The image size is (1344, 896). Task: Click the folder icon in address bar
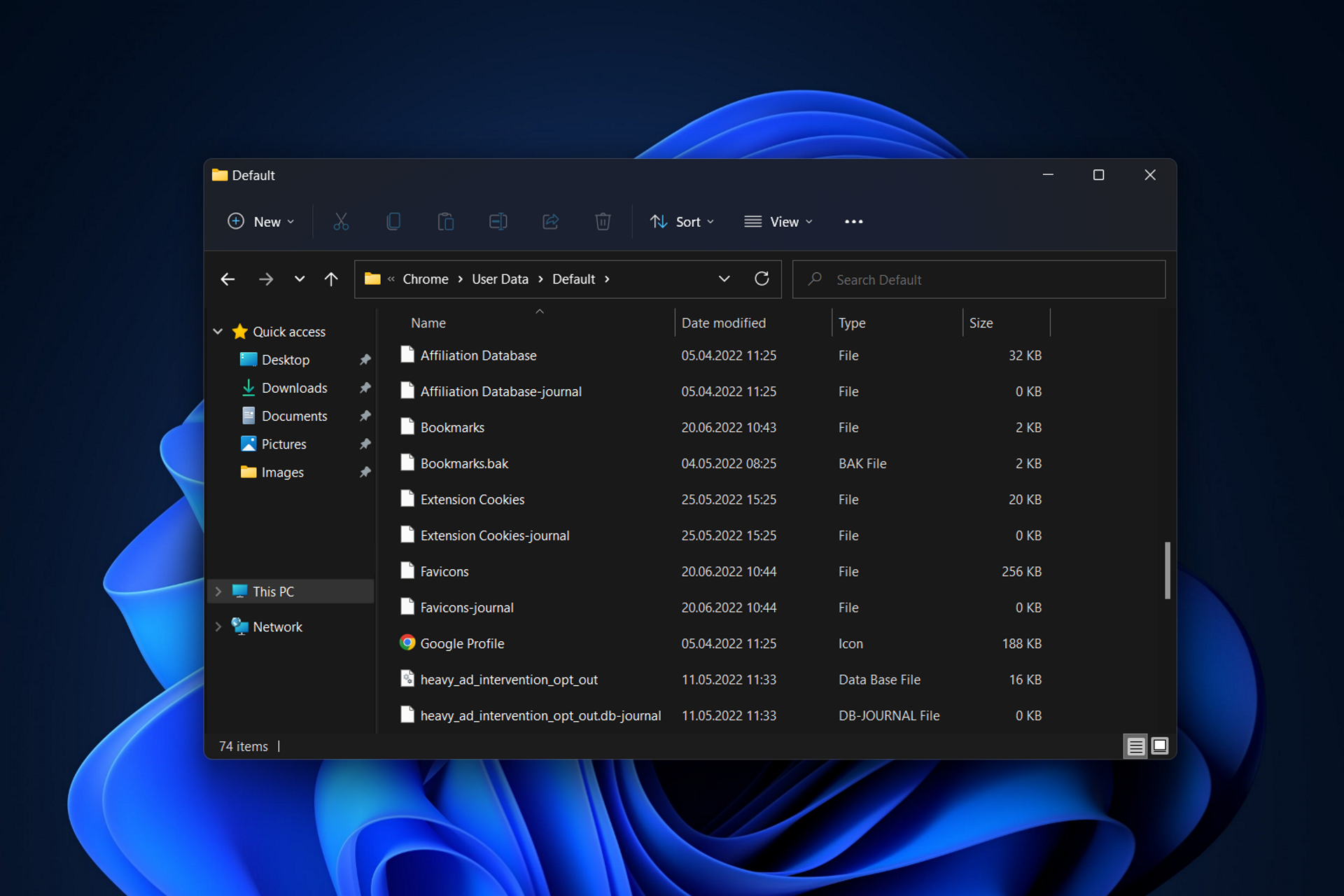click(372, 279)
